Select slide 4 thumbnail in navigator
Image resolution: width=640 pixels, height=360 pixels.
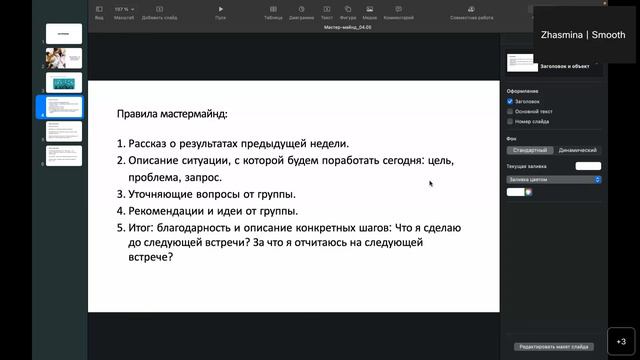[64, 107]
